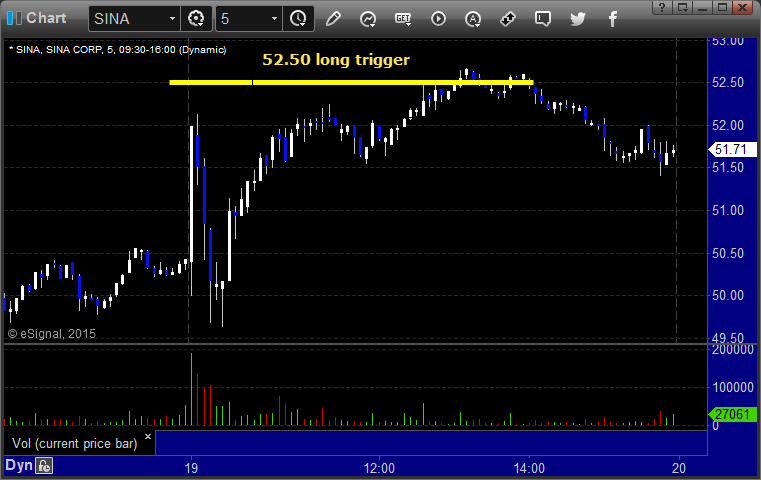
Task: Click the 12:00 time axis label
Action: [379, 468]
